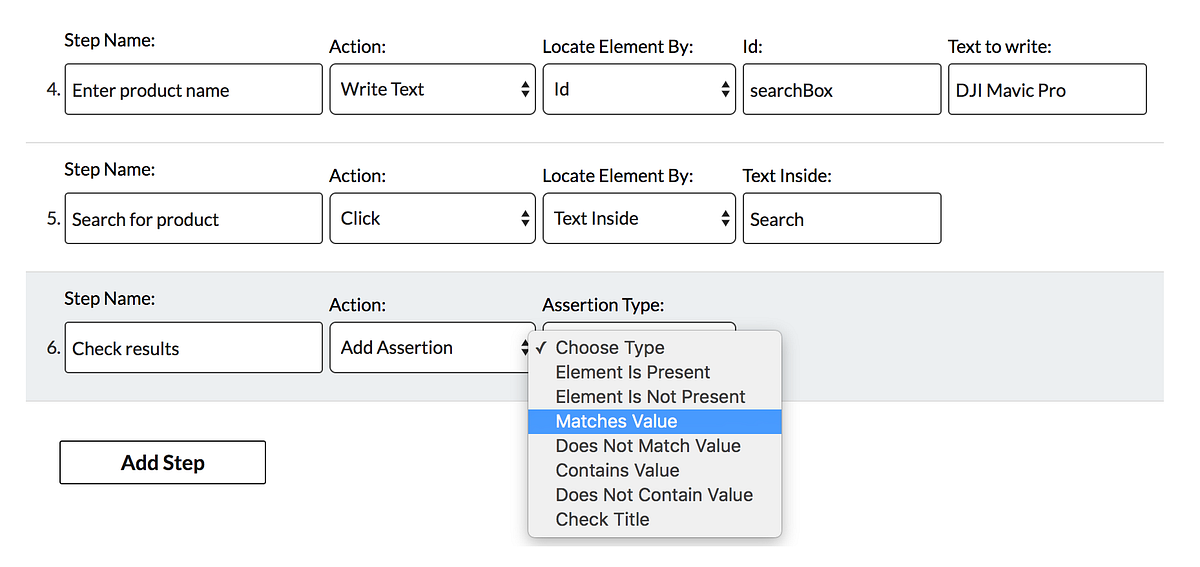
Task: Focus the 'Enter product name' step field
Action: click(x=193, y=90)
